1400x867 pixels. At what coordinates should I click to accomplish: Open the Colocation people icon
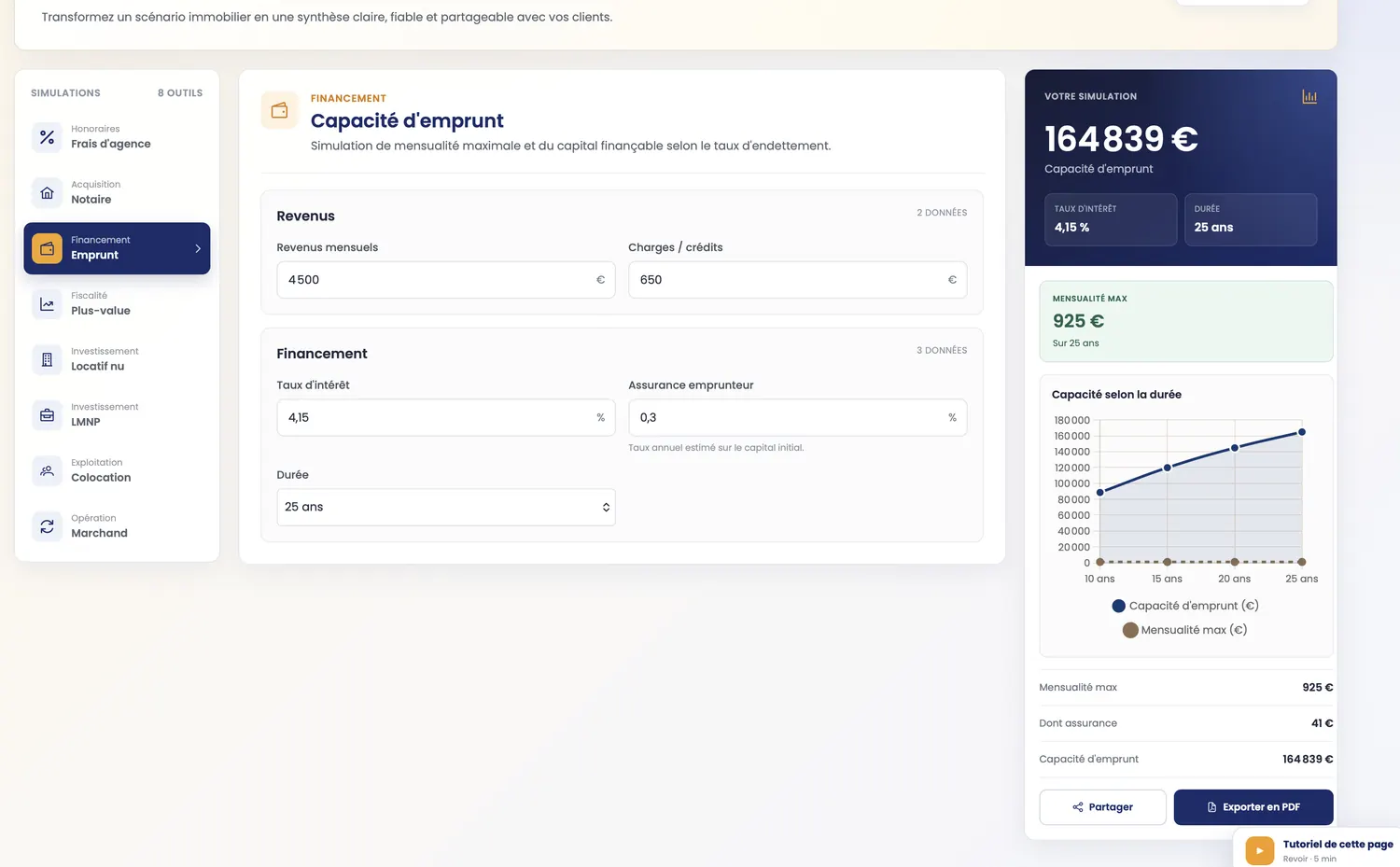[x=47, y=471]
